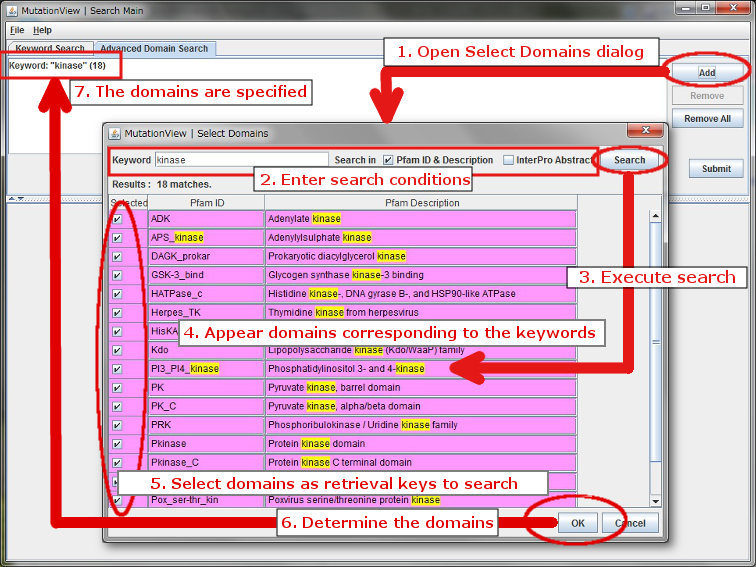Sort by the Pfam ID column header

tap(206, 203)
